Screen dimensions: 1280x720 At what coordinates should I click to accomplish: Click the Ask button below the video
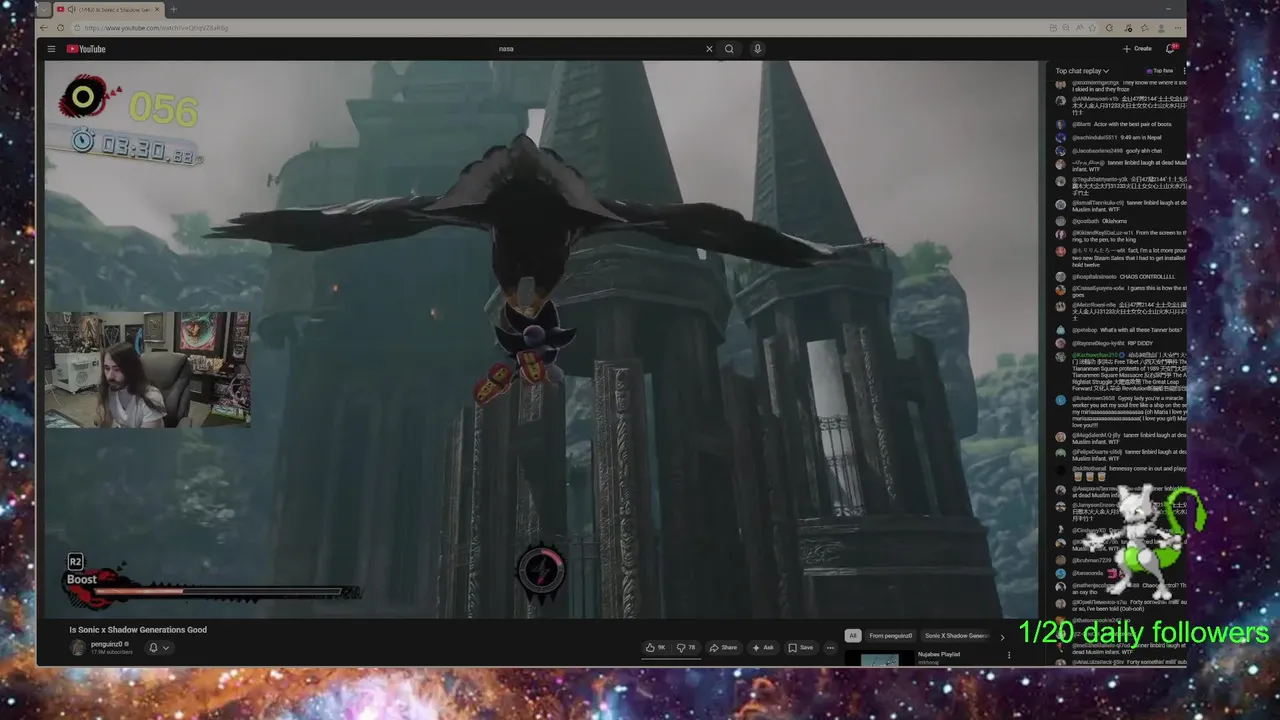763,648
